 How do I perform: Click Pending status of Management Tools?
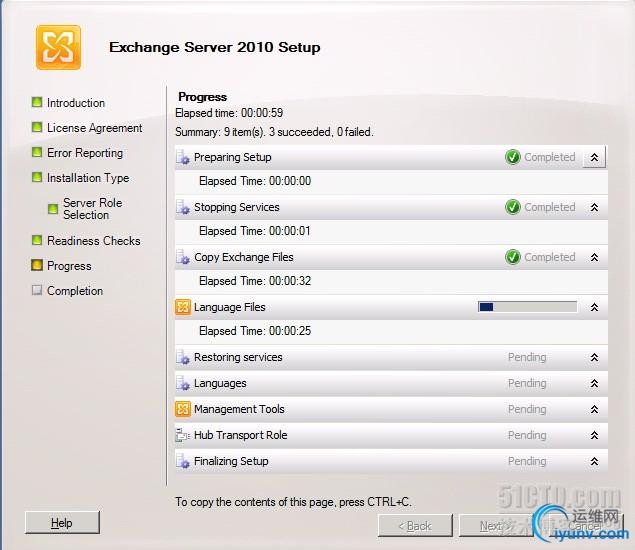tap(527, 409)
